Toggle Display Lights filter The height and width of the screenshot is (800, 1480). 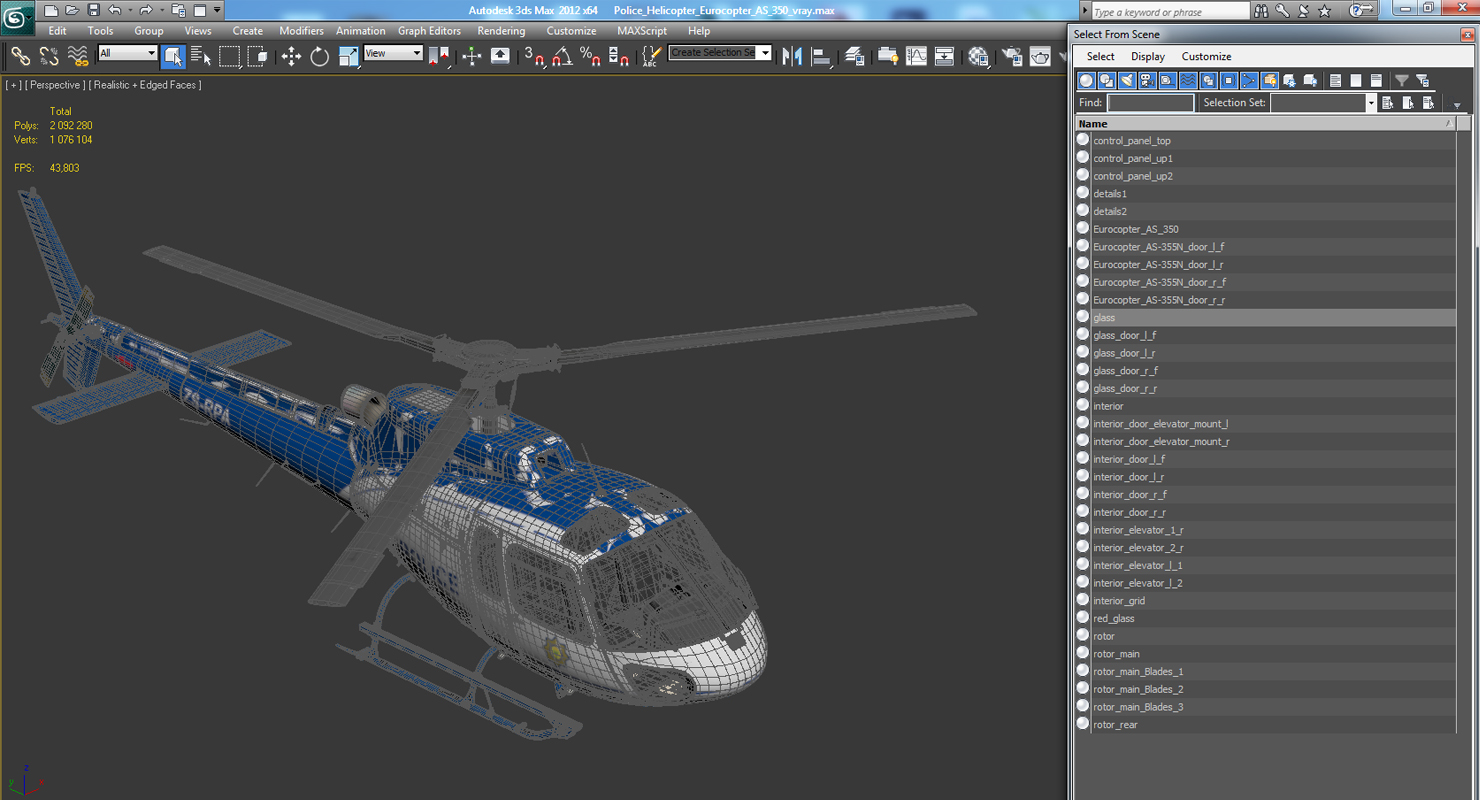tap(1127, 80)
